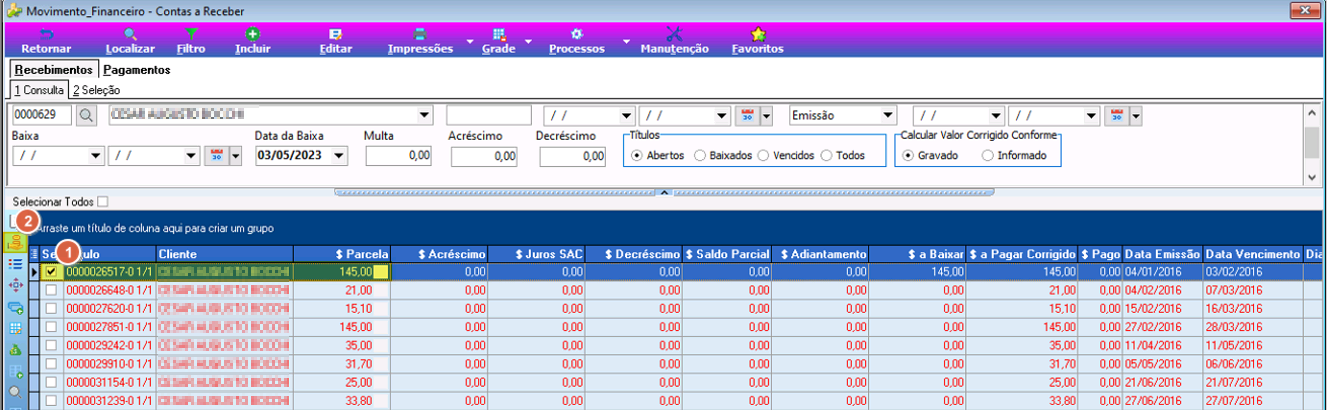Click the calendar icon nearest the scrollbar
1327x410 pixels.
tap(1119, 115)
